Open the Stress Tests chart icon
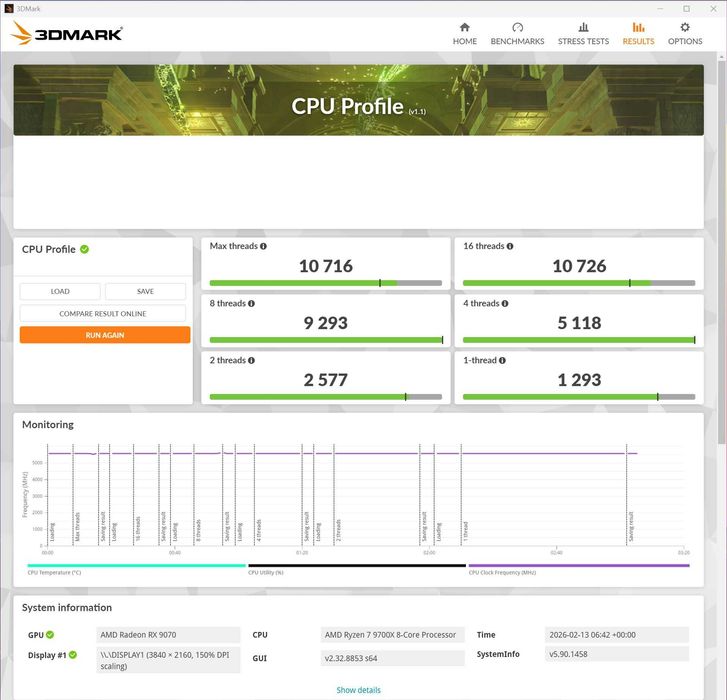 point(583,27)
